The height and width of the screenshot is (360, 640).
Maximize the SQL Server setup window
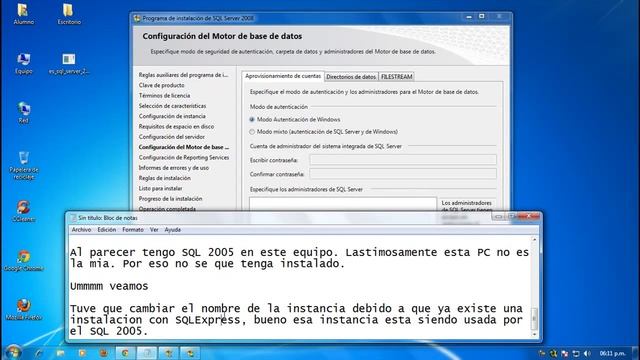pyautogui.click(x=482, y=17)
